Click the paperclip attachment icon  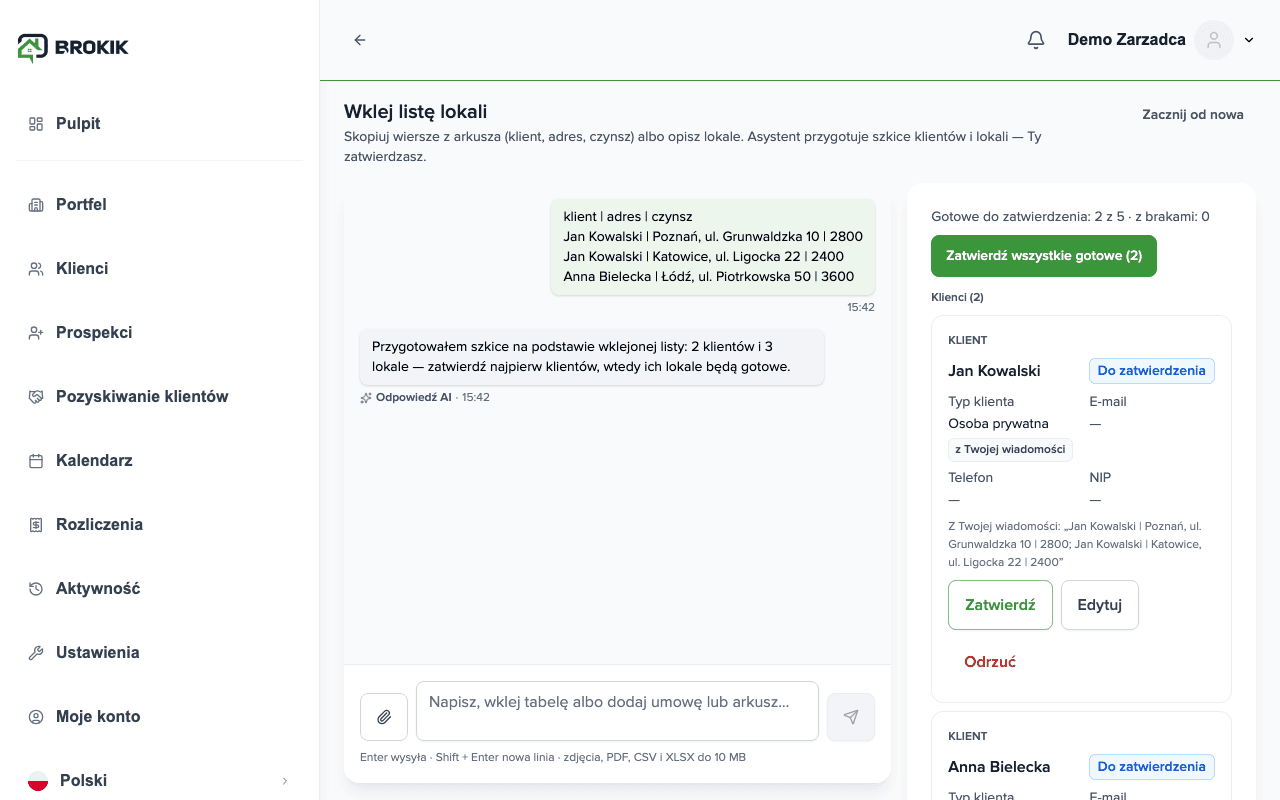[384, 717]
